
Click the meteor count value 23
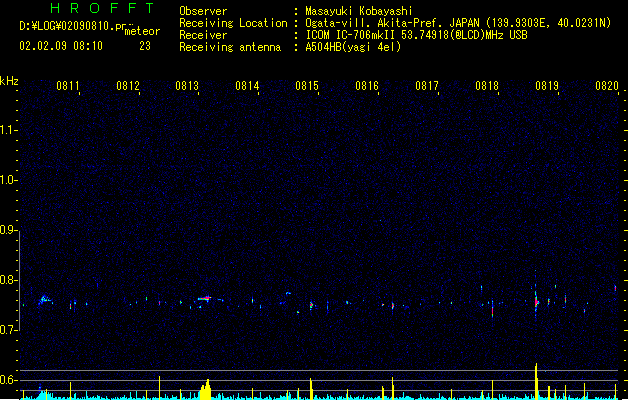pos(145,46)
